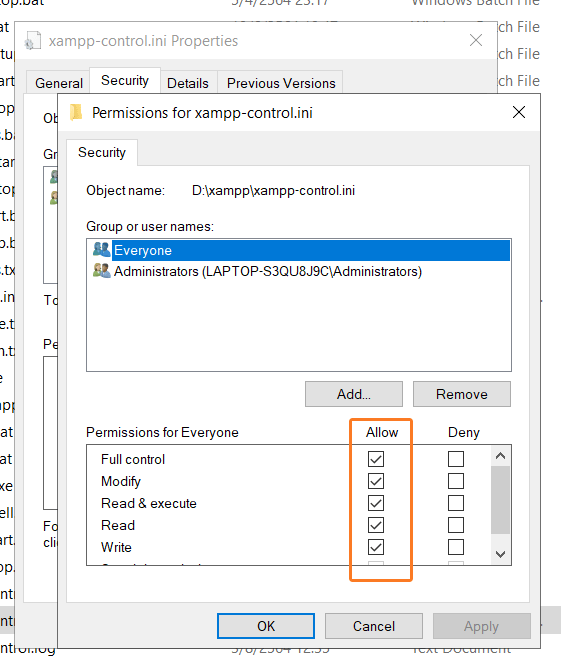Click the Cancel button
Screen dimensions: 561x656
pyautogui.click(x=374, y=626)
